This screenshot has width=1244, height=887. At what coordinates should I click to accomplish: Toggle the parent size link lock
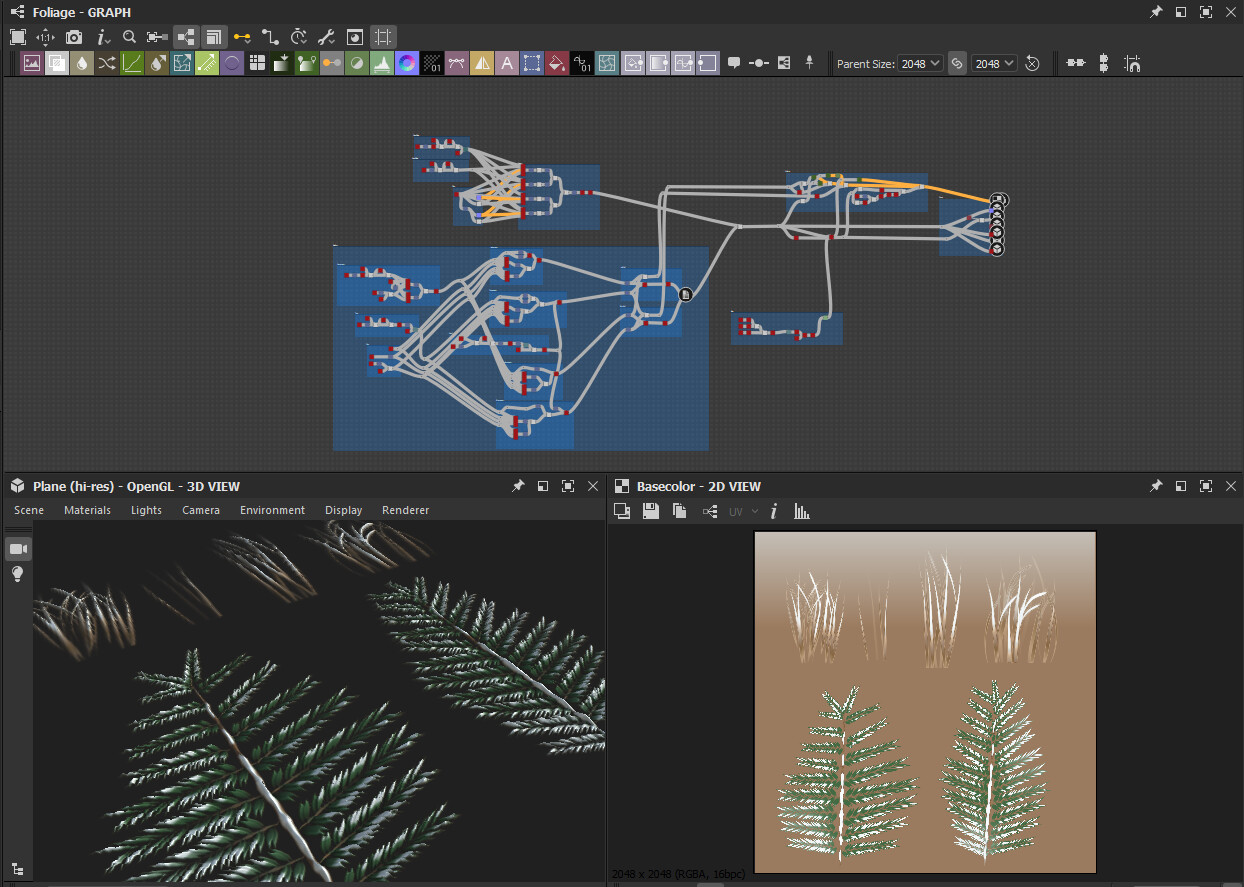click(x=957, y=63)
